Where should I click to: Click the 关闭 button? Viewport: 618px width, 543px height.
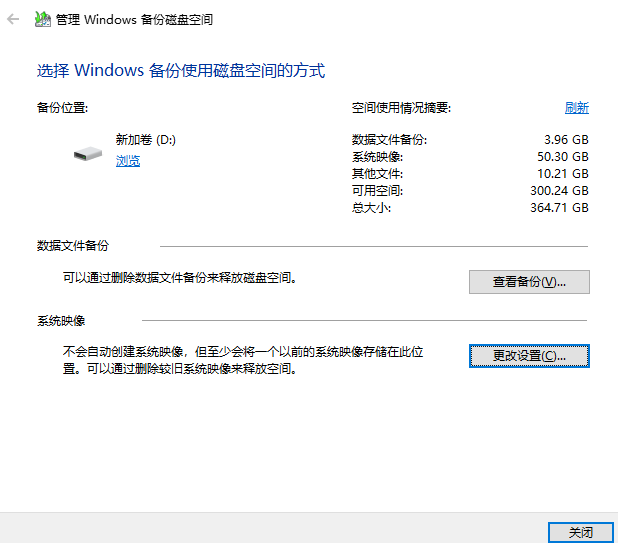(x=581, y=532)
